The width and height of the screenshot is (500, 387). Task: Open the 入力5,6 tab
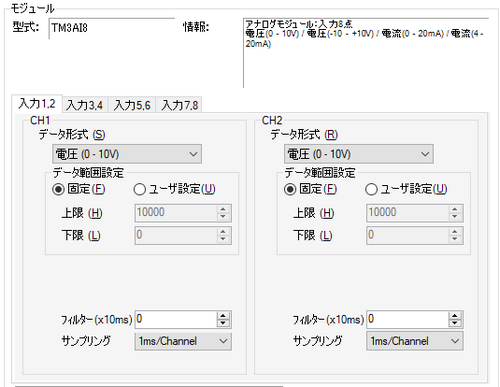(132, 106)
